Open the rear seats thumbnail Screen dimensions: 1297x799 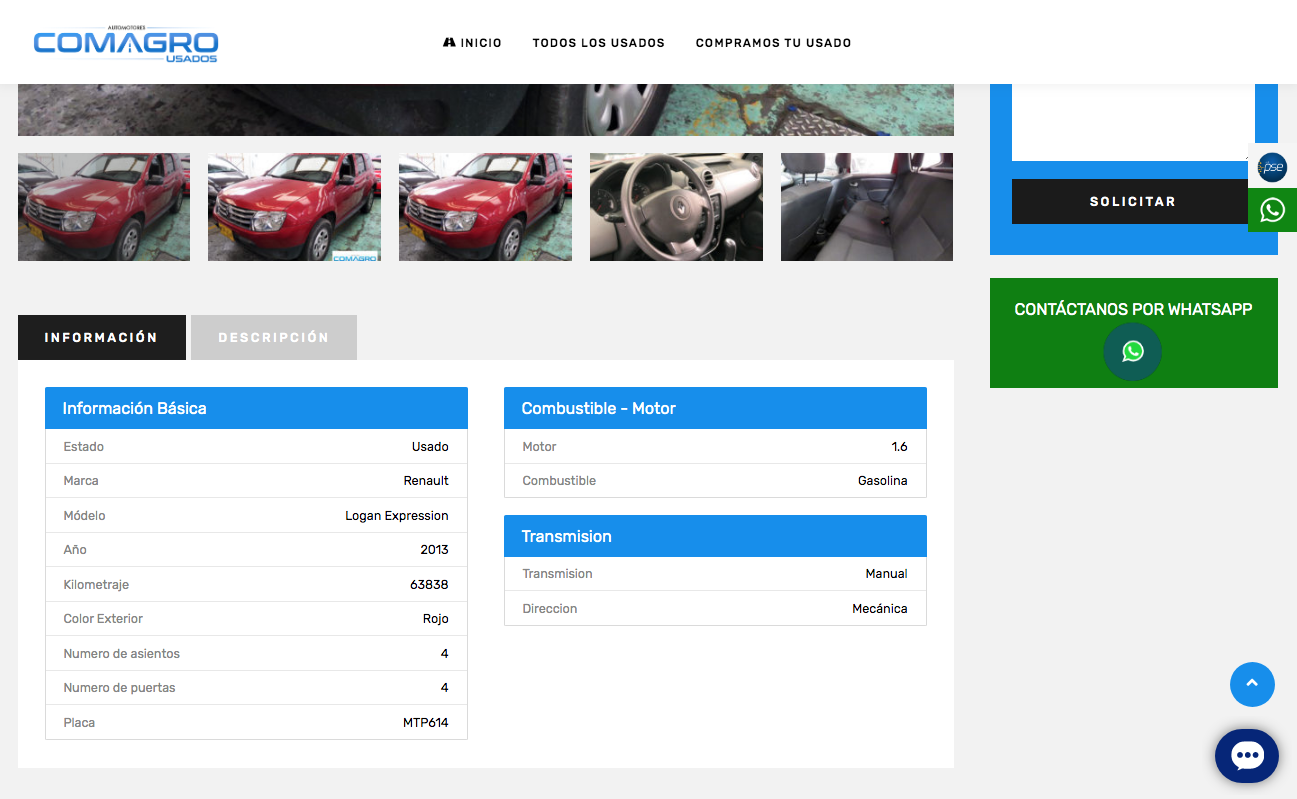click(866, 207)
